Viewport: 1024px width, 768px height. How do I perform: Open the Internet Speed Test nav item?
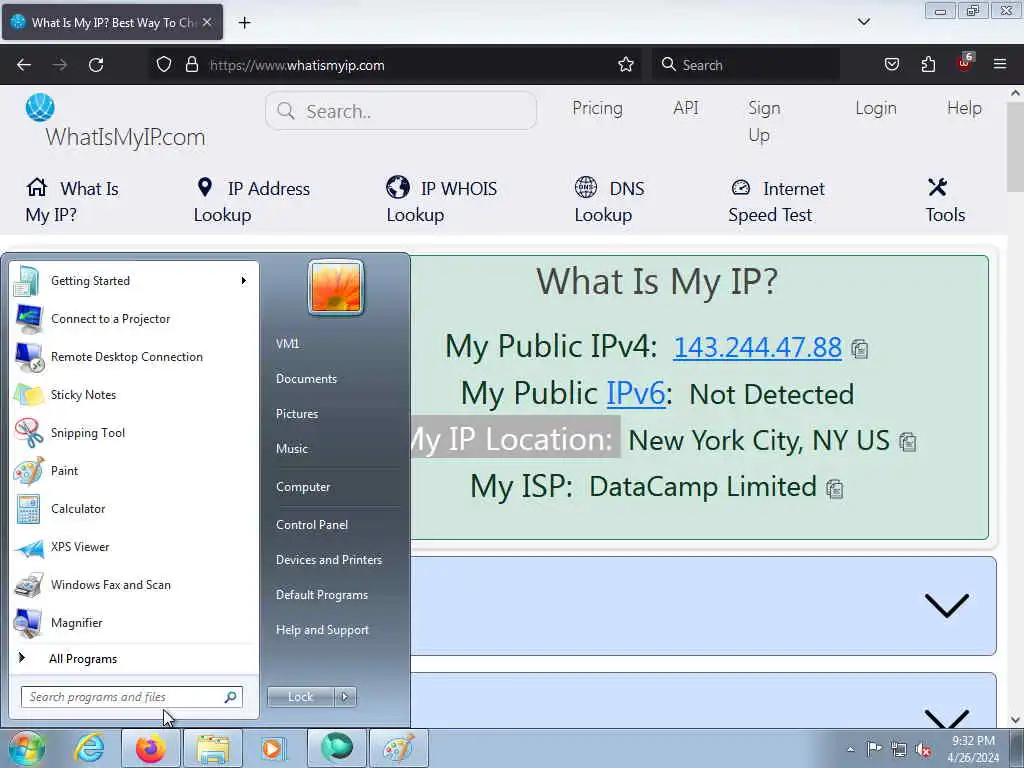tap(776, 201)
